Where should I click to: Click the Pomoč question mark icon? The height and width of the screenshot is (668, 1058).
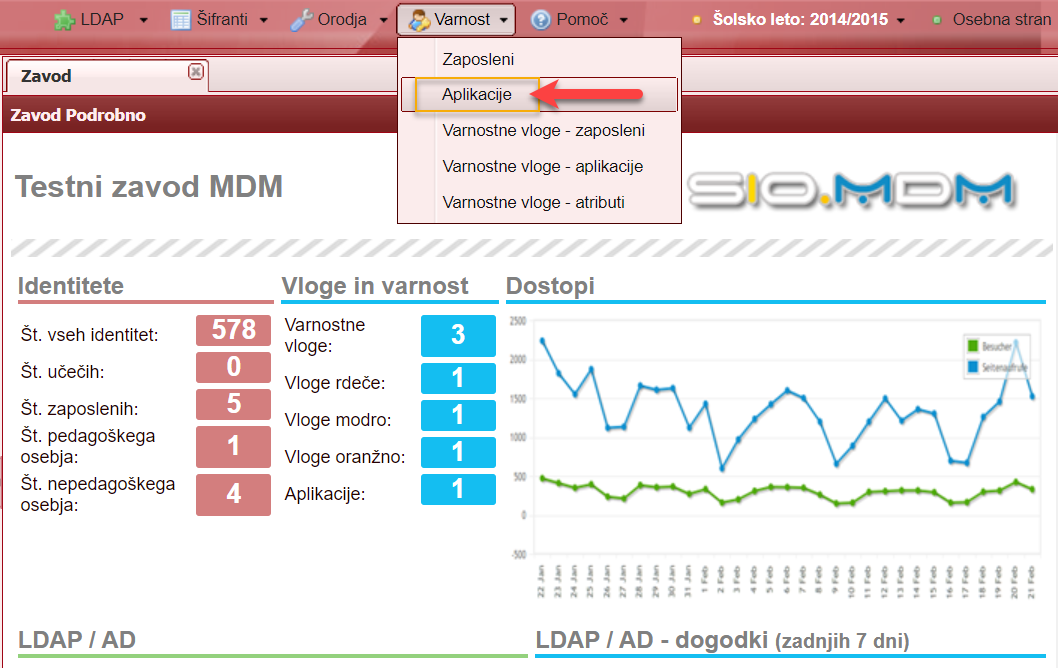[x=540, y=20]
